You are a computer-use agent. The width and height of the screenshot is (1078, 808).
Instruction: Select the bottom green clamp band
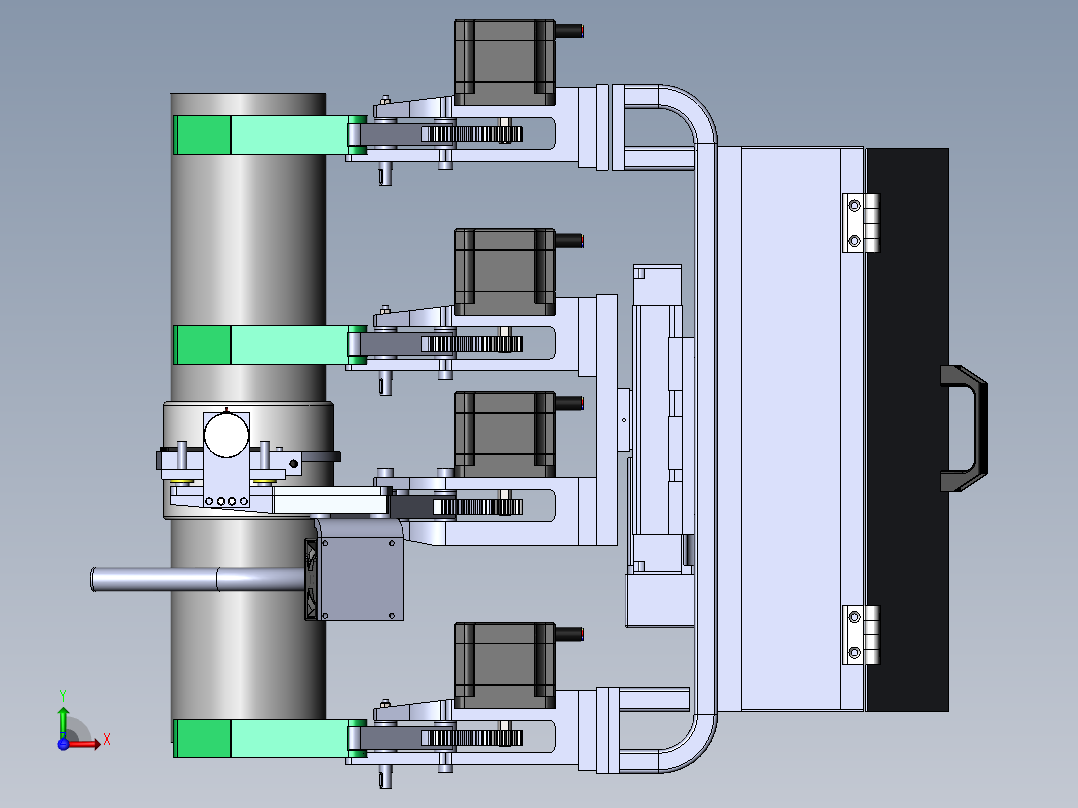(270, 739)
